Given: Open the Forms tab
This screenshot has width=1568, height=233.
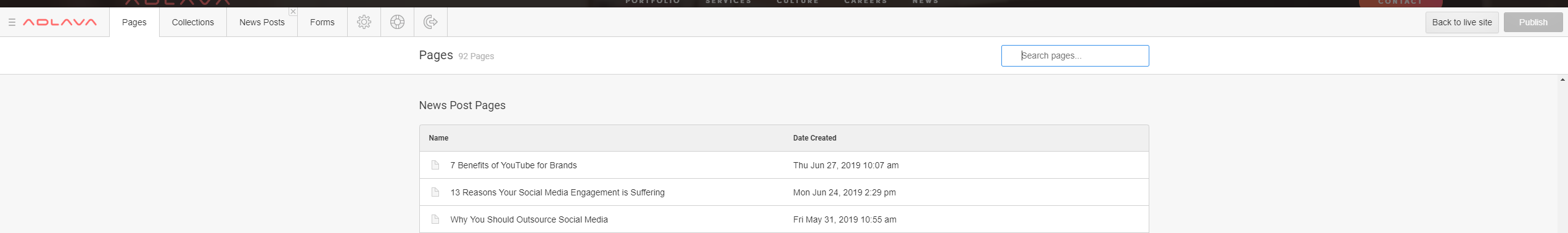Looking at the screenshot, I should (x=322, y=22).
